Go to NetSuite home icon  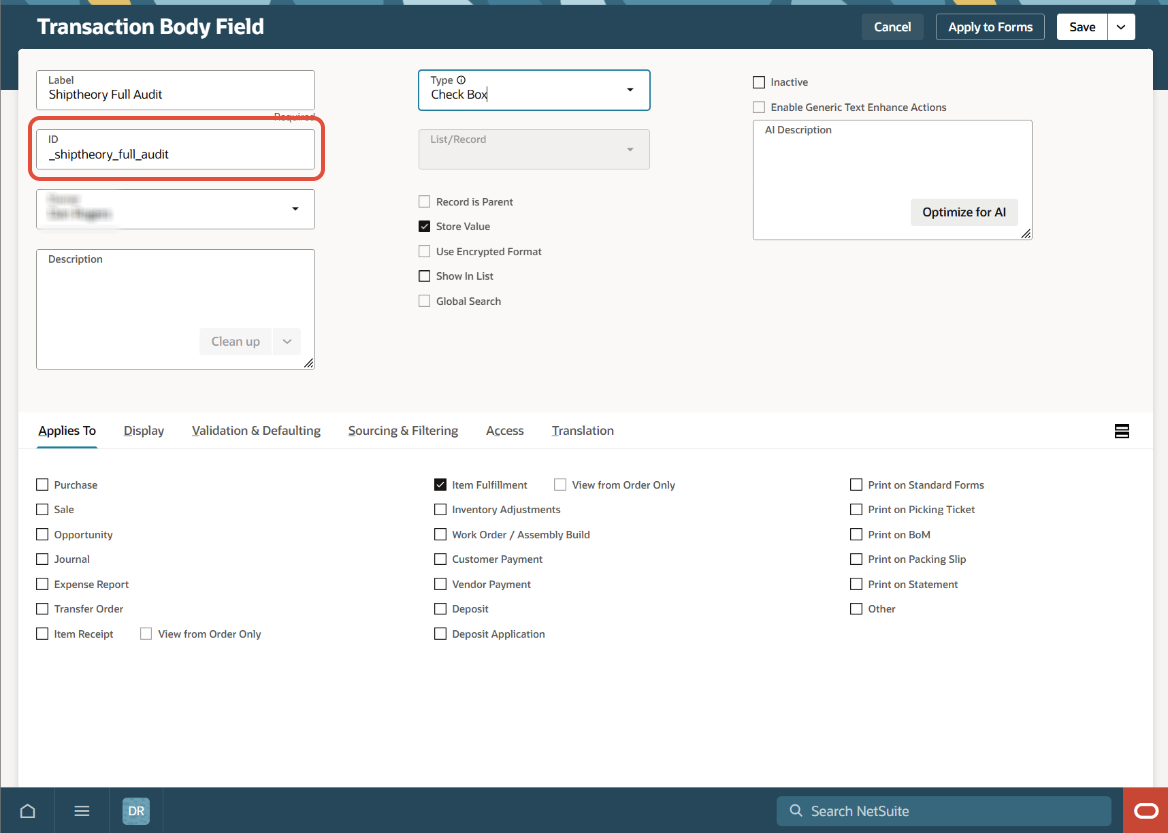pos(28,811)
